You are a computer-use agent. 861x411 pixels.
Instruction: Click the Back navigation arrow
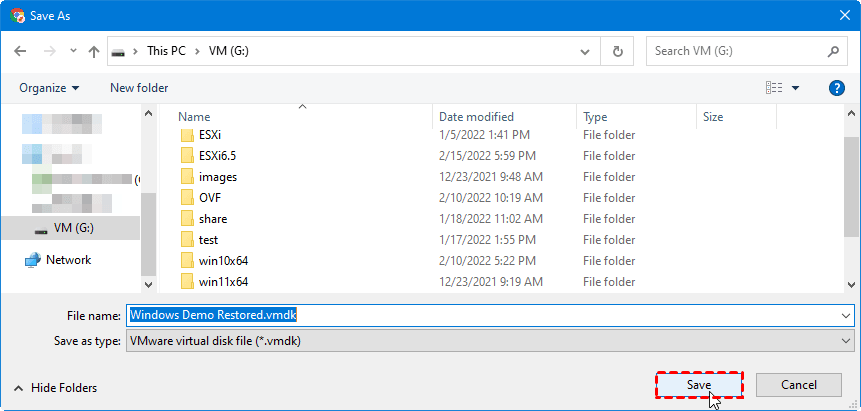(20, 51)
